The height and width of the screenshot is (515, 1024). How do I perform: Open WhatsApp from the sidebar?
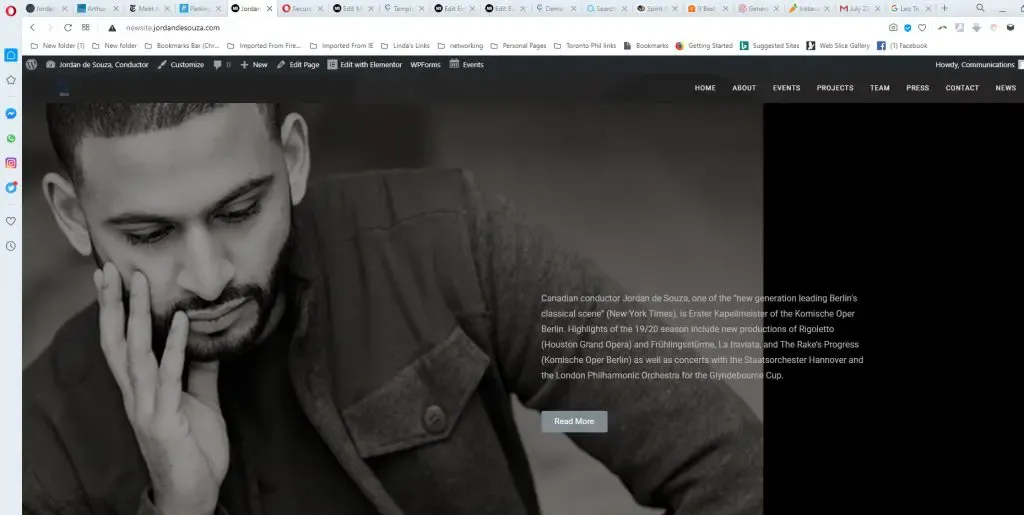pyautogui.click(x=11, y=139)
